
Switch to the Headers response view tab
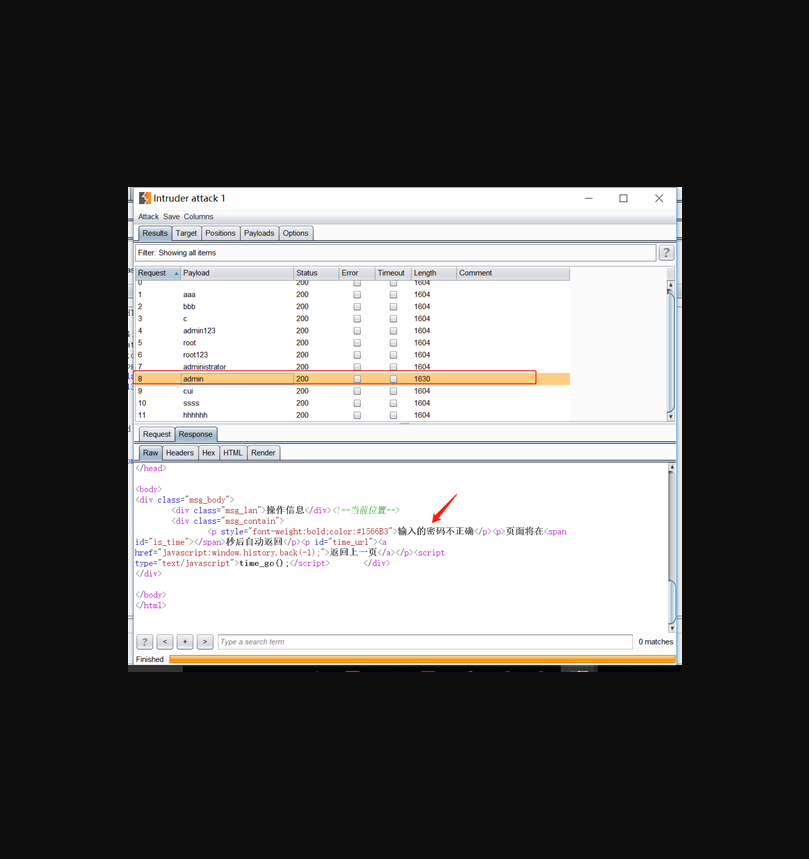tap(180, 453)
